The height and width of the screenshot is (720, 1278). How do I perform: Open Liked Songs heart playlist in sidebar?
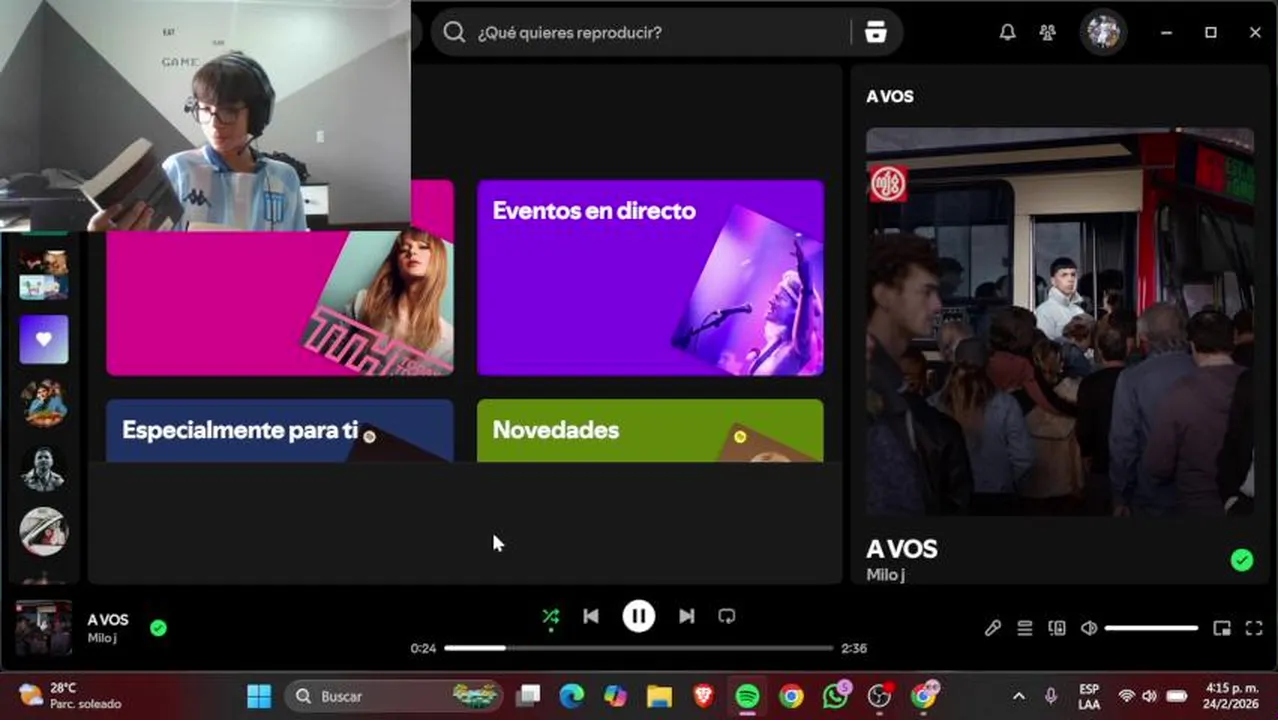click(44, 339)
